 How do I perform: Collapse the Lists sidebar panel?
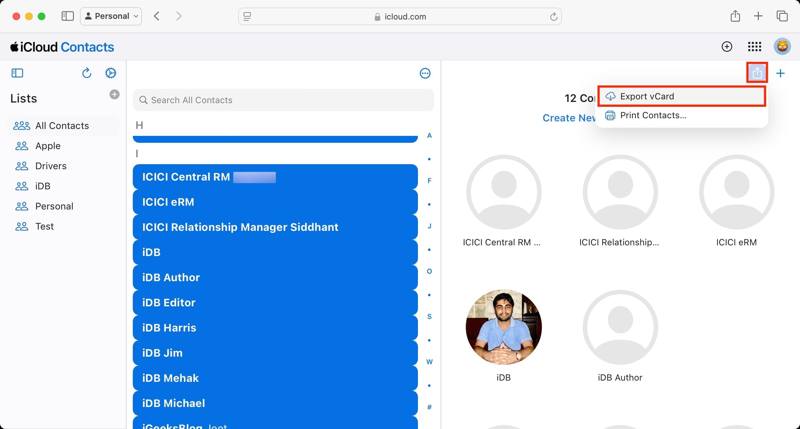tap(17, 73)
